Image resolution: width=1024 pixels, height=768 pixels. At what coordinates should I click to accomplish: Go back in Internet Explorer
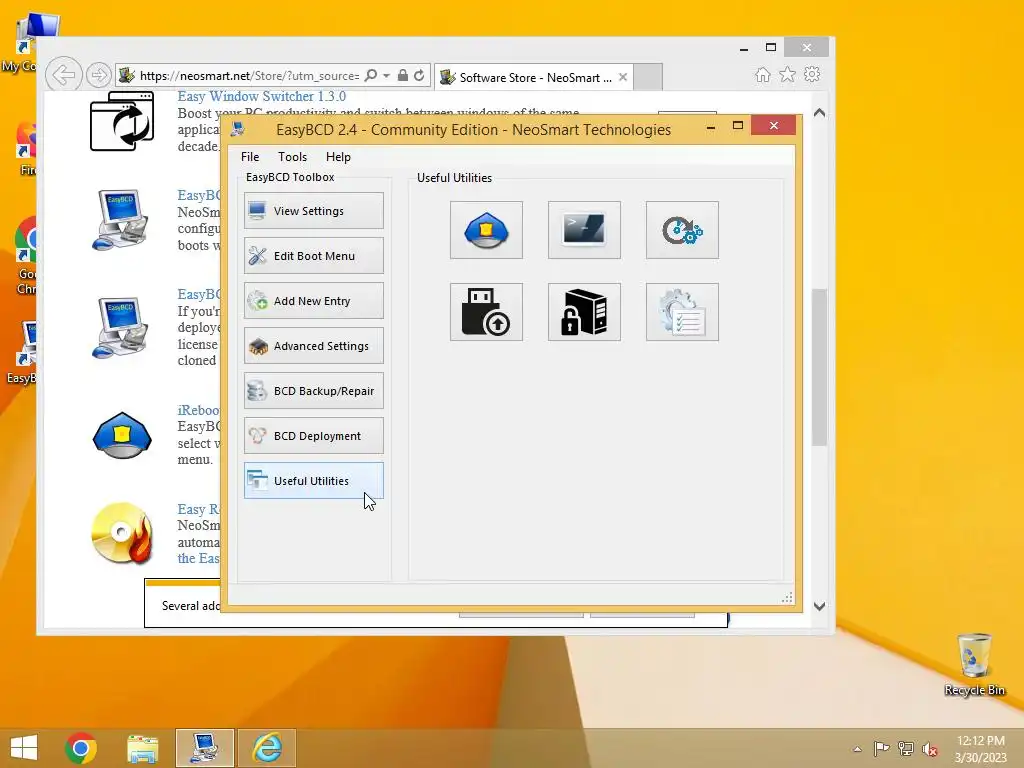(63, 75)
